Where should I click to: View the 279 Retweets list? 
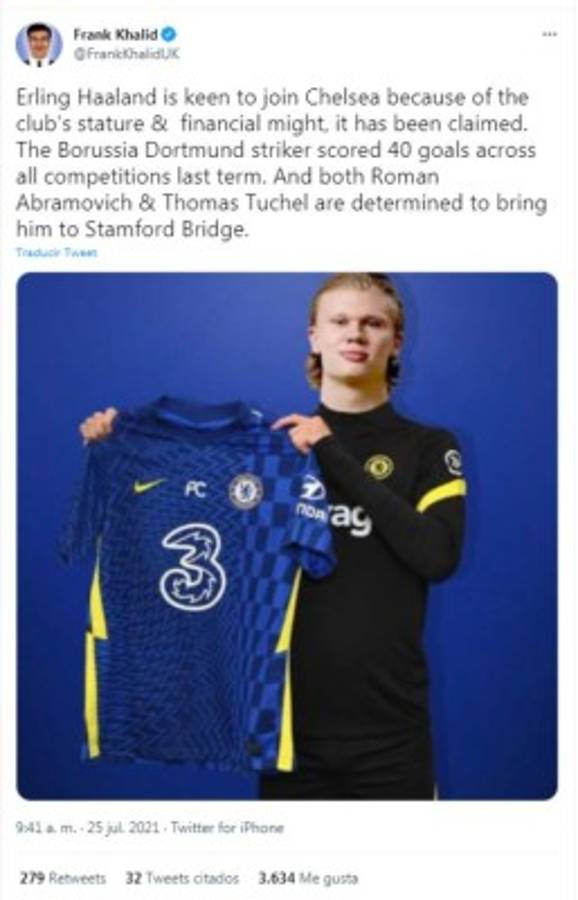(x=63, y=878)
